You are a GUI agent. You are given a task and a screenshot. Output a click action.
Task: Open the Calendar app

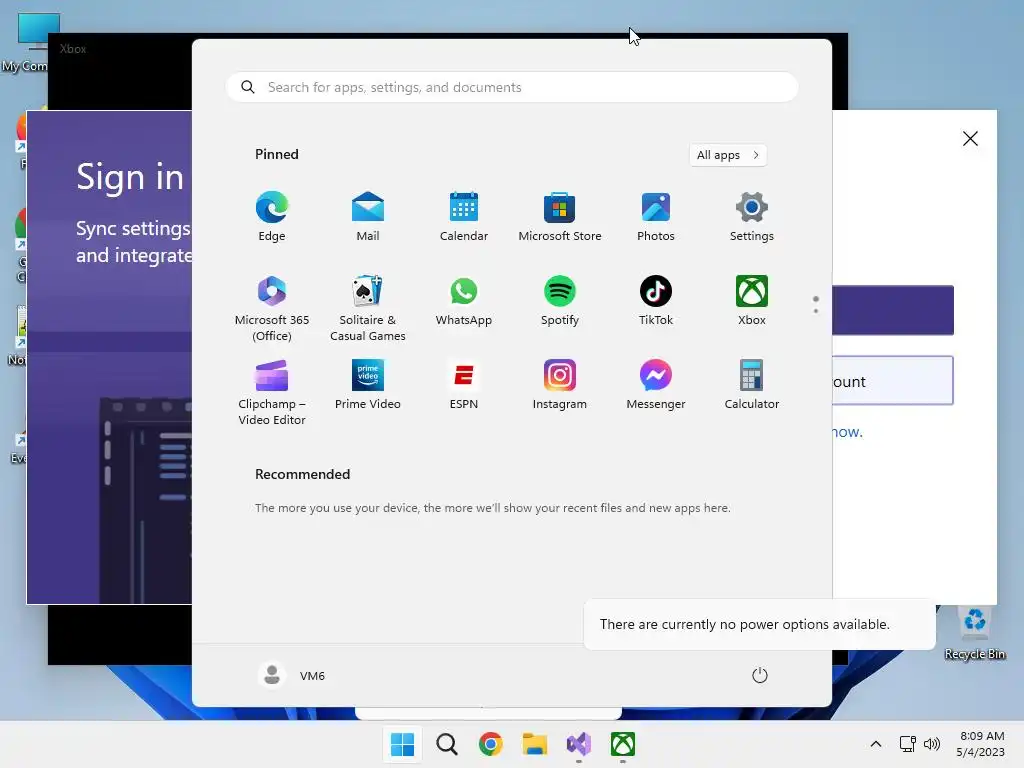coord(464,217)
